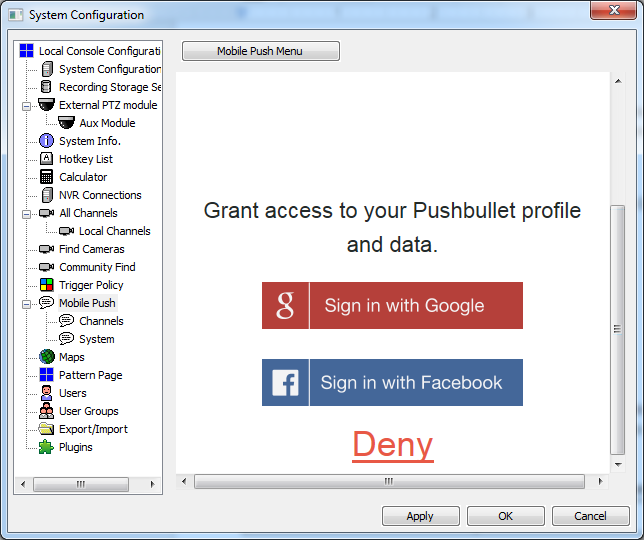Click the Apply button
Screen dimensions: 644x540
pos(421,516)
